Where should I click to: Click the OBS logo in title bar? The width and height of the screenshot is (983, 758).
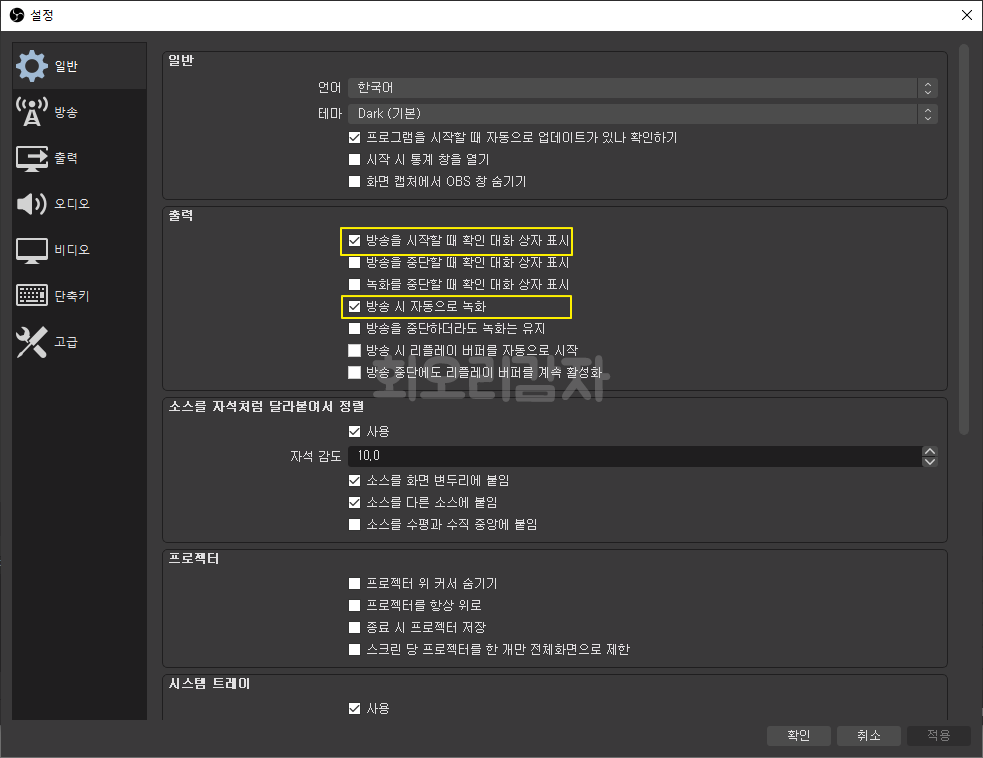click(17, 15)
